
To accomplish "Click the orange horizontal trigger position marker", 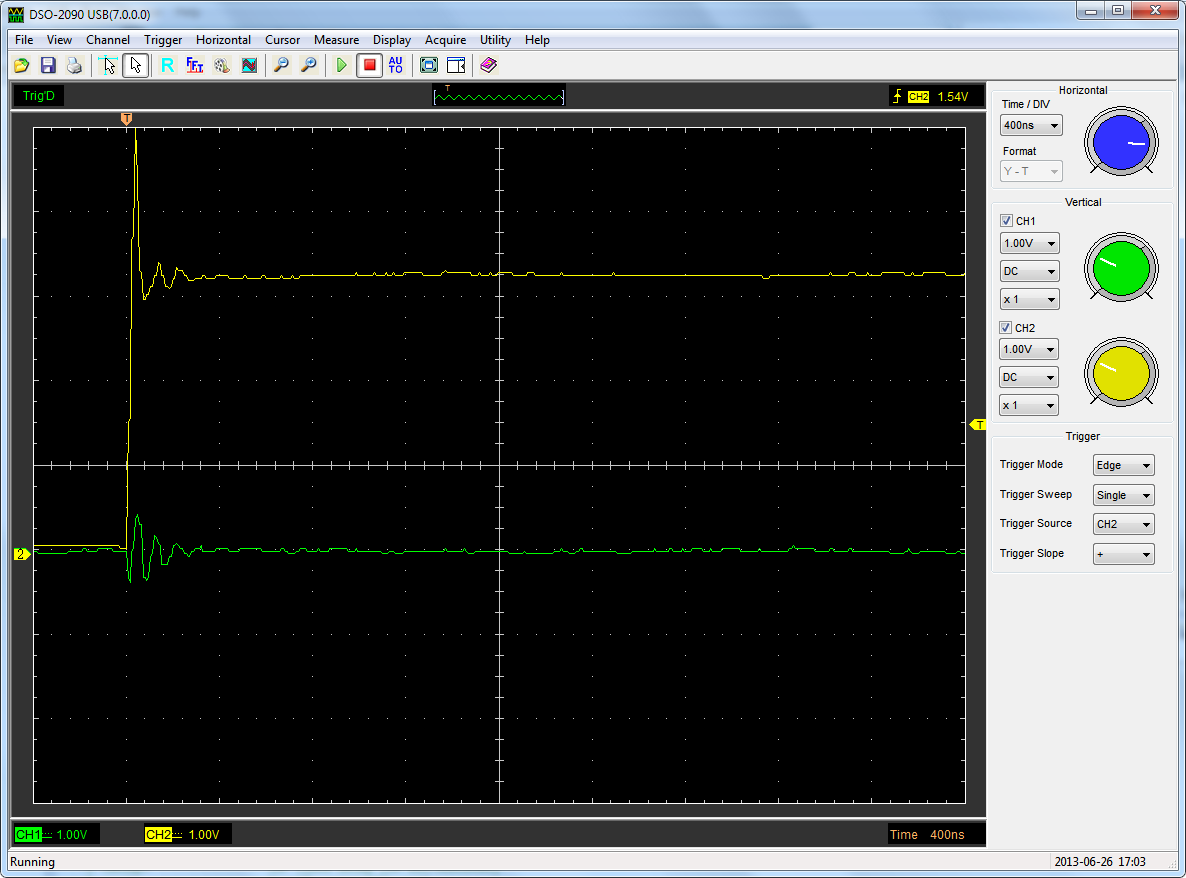I will coord(126,119).
